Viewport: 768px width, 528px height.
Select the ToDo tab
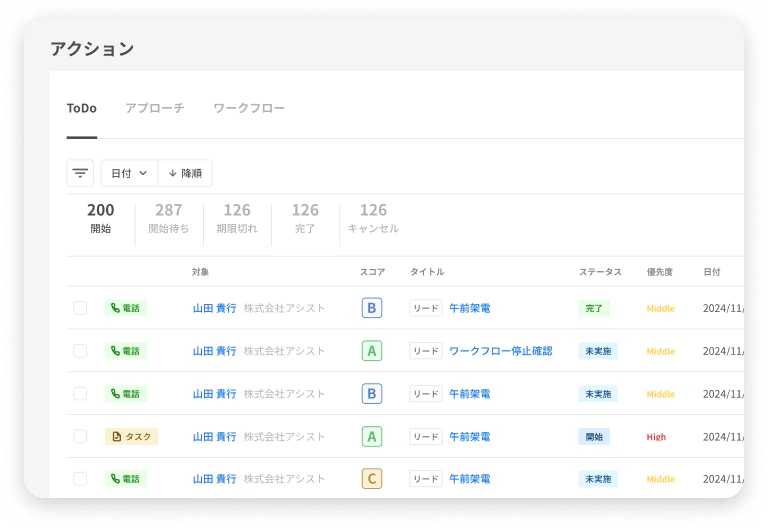tap(82, 108)
